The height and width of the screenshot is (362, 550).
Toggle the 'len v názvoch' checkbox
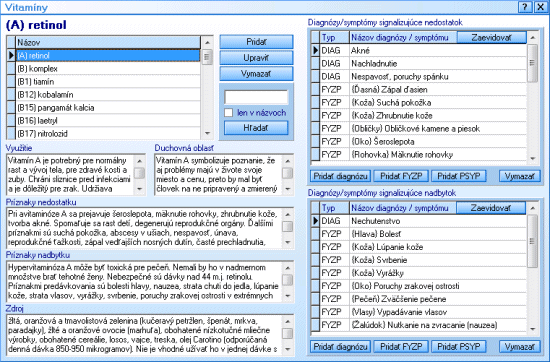coord(229,113)
